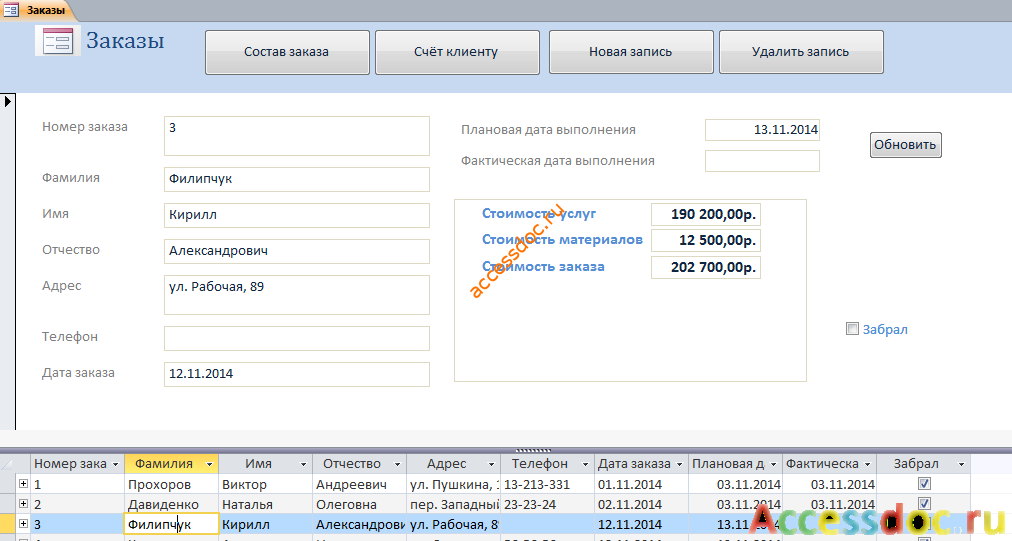
Task: Expand subdatasheet for order 2
Action: (23, 504)
